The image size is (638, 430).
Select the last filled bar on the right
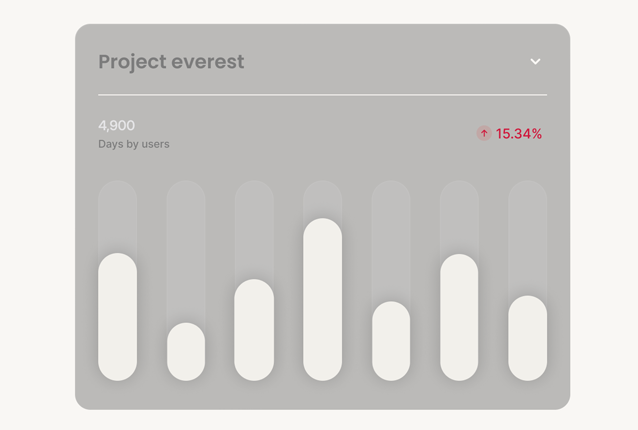point(527,338)
